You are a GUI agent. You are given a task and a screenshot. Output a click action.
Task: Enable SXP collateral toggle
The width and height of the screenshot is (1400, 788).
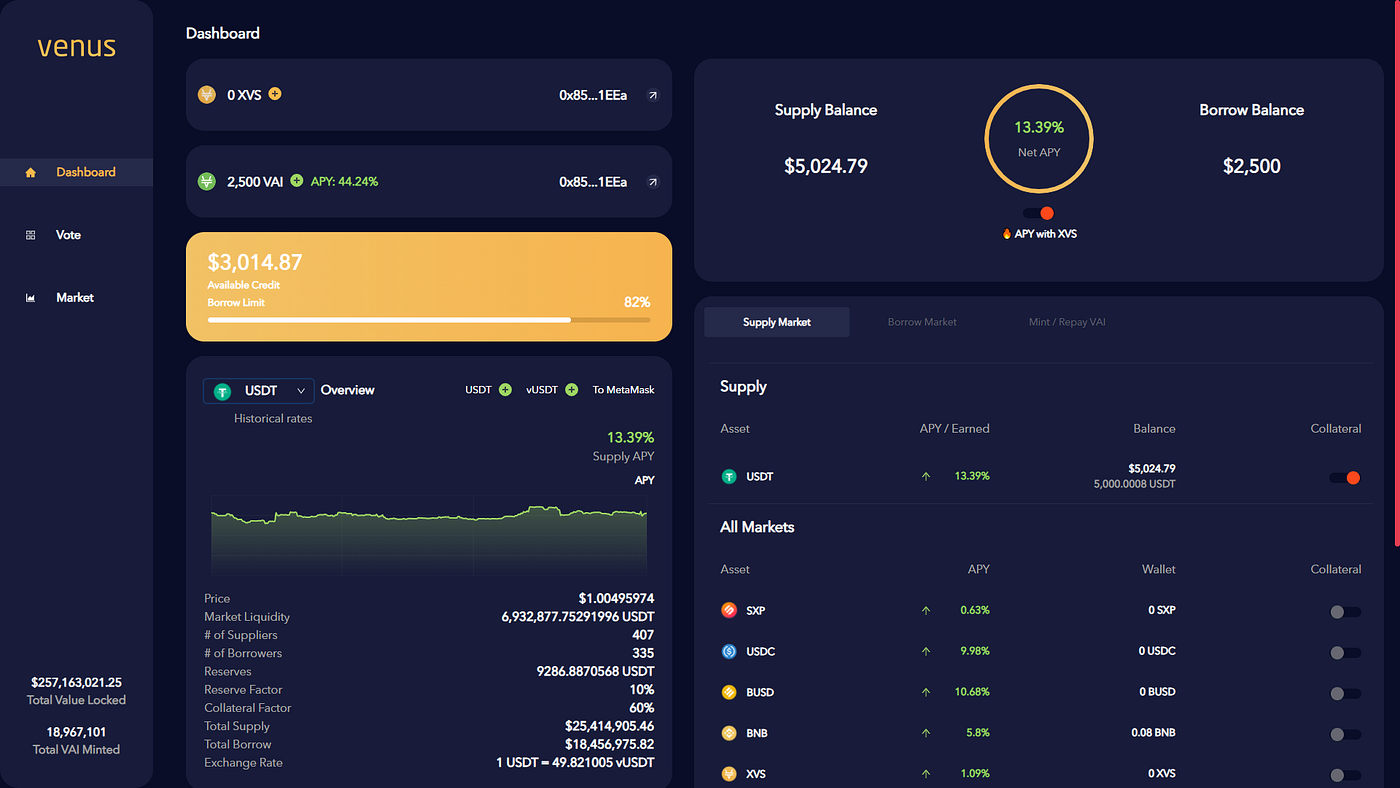[1345, 612]
